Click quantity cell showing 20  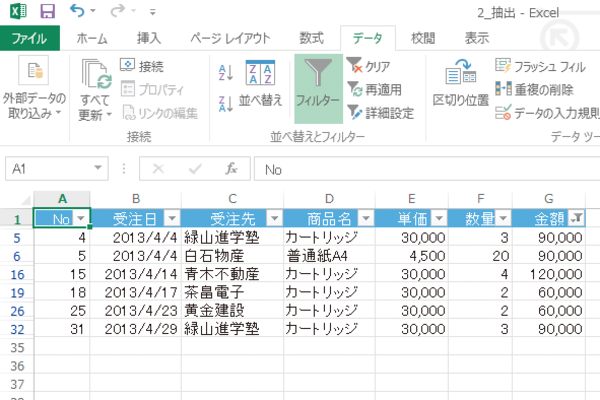tap(480, 256)
